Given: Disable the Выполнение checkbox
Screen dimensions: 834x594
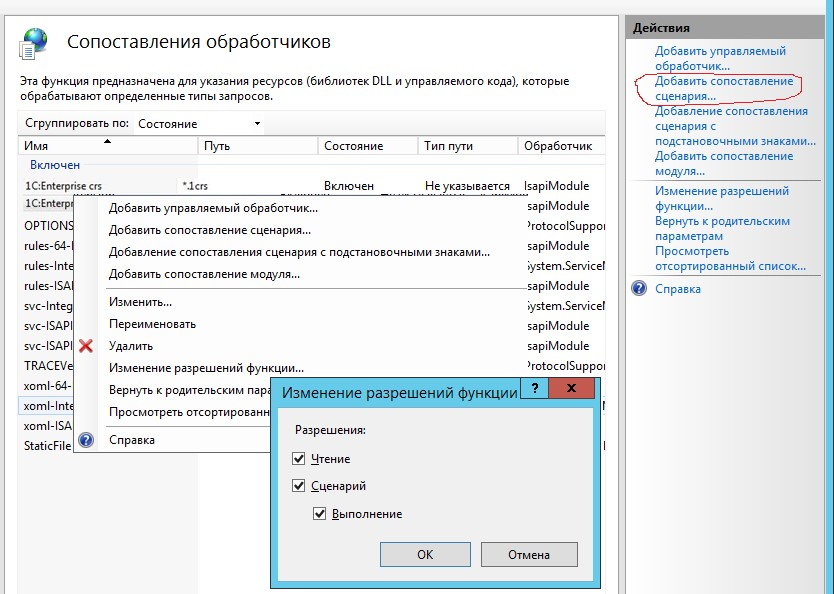Looking at the screenshot, I should click(319, 514).
